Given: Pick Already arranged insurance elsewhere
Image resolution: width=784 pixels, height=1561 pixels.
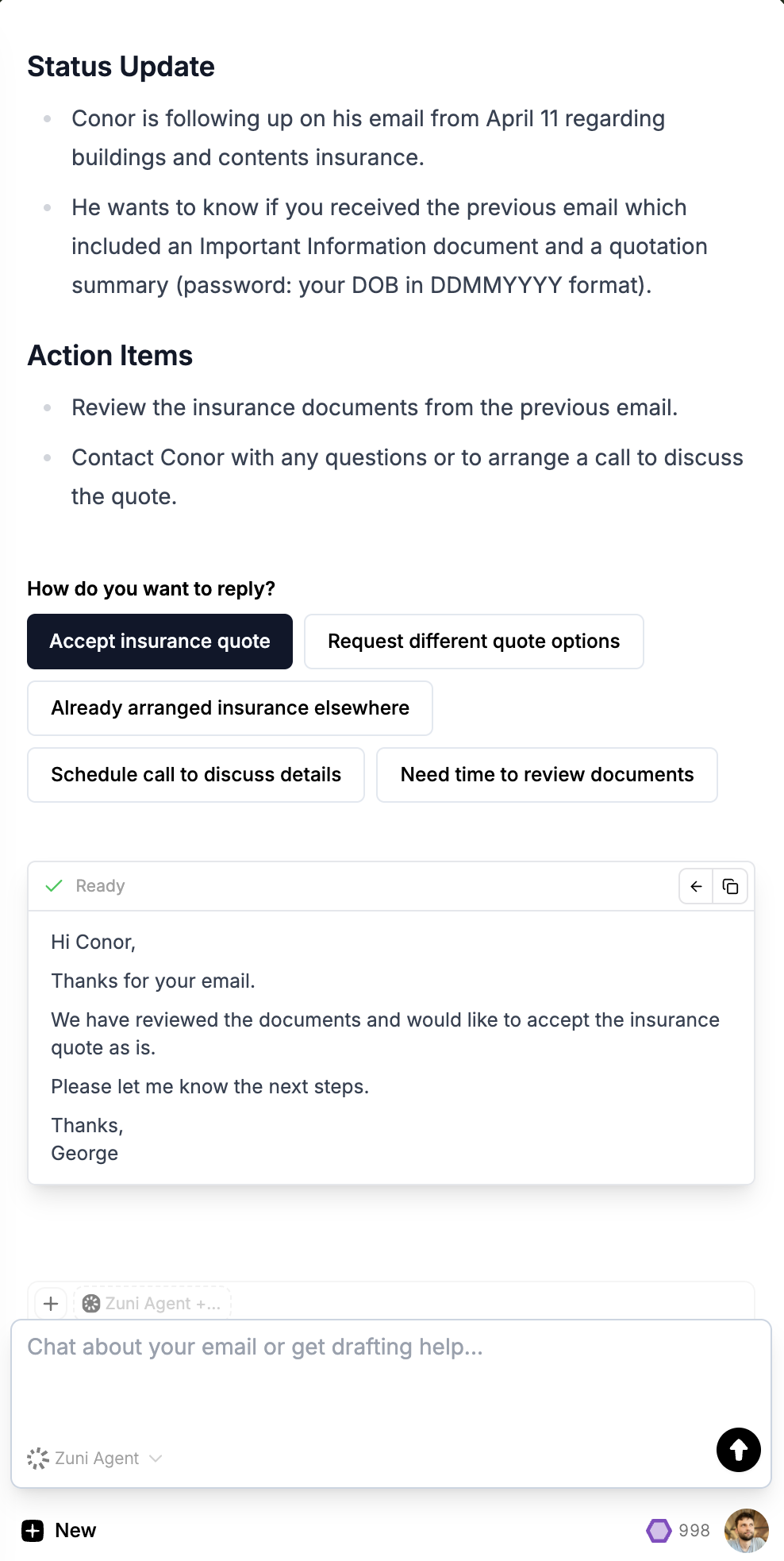Looking at the screenshot, I should coord(230,707).
